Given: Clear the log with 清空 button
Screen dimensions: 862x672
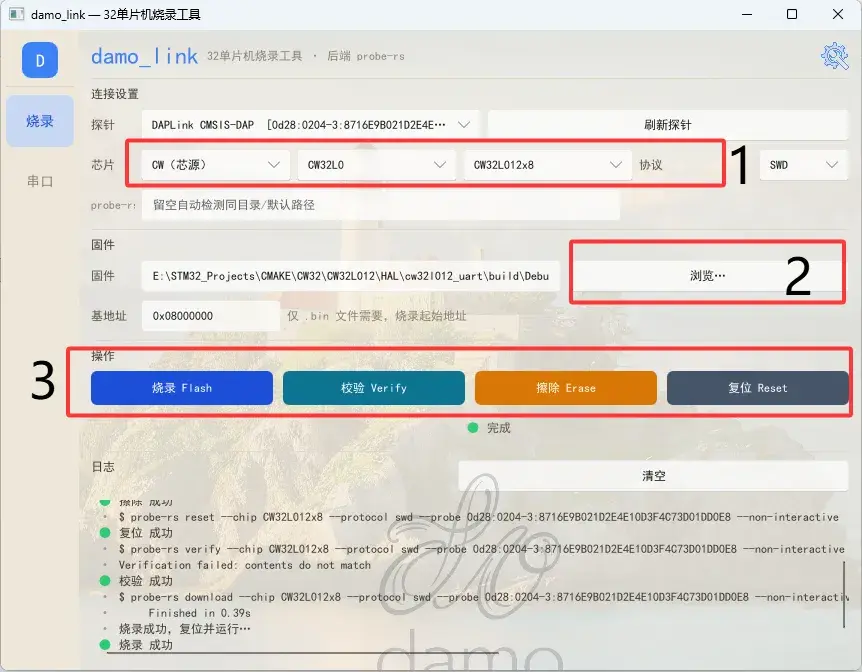Looking at the screenshot, I should [x=653, y=476].
